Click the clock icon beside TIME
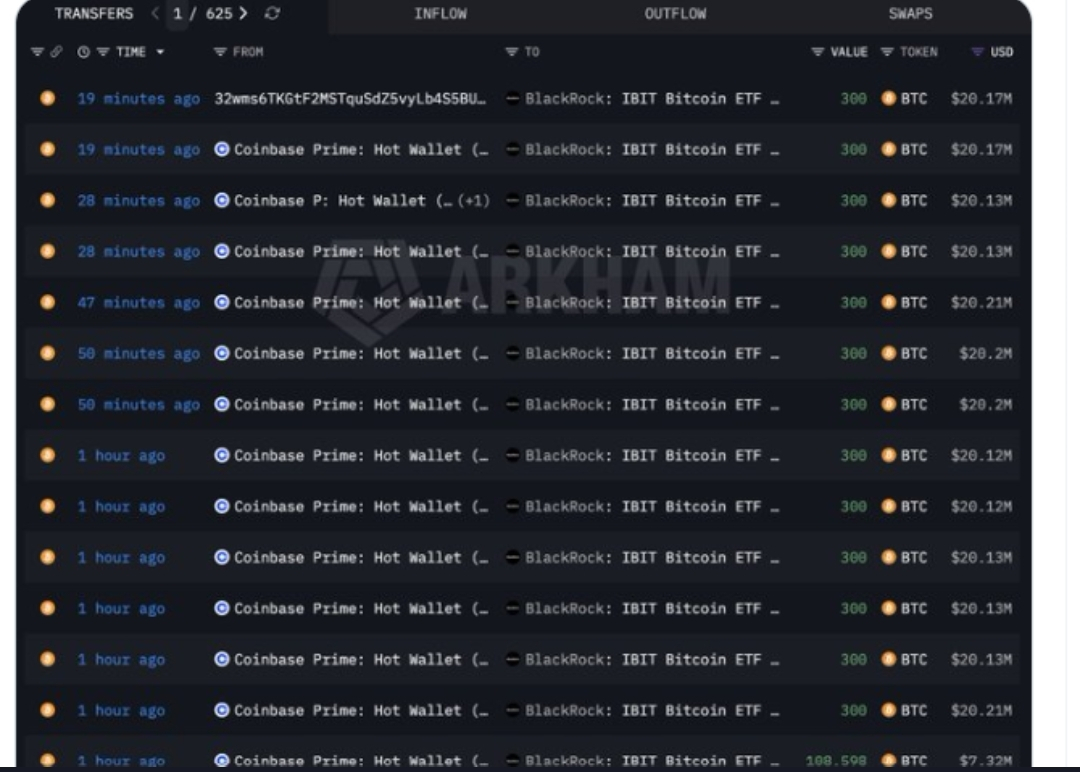Viewport: 1080px width, 772px height. click(83, 52)
